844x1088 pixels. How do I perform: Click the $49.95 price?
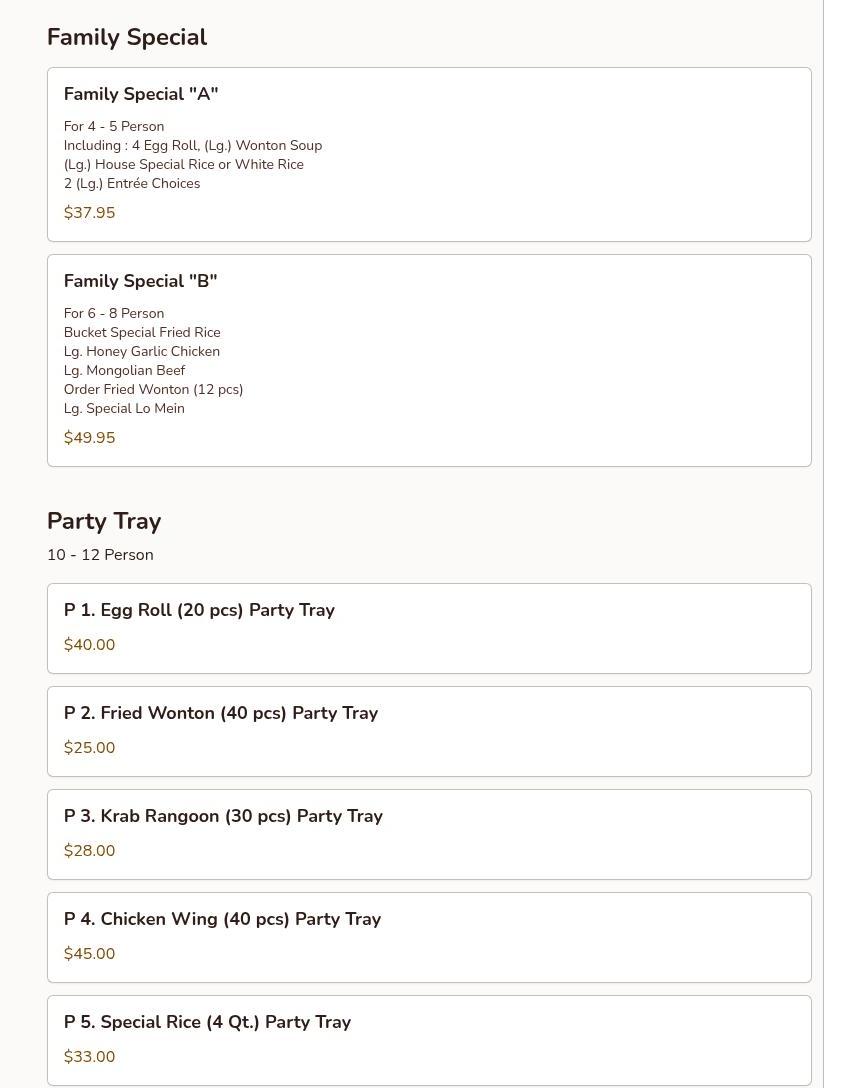(x=89, y=438)
